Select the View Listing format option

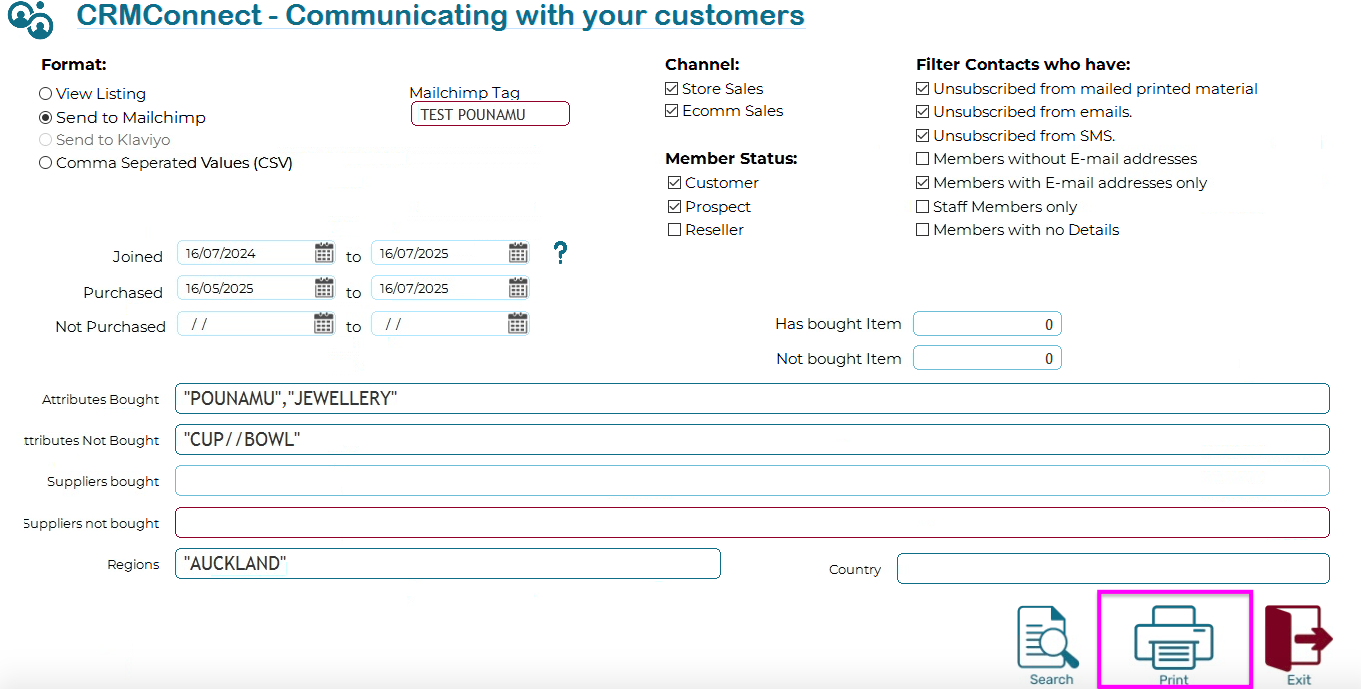point(46,94)
